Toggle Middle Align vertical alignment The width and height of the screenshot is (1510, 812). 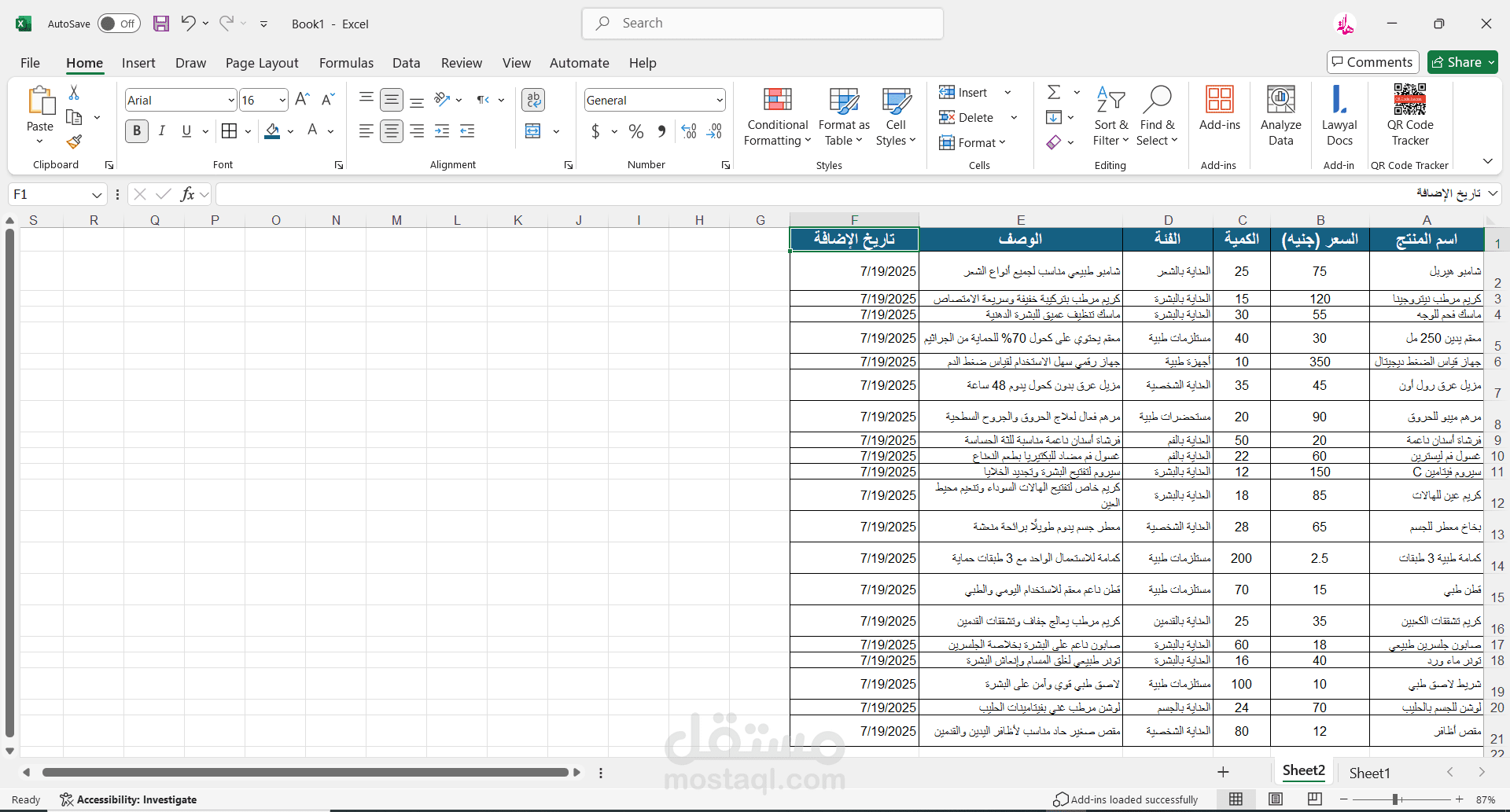[391, 100]
